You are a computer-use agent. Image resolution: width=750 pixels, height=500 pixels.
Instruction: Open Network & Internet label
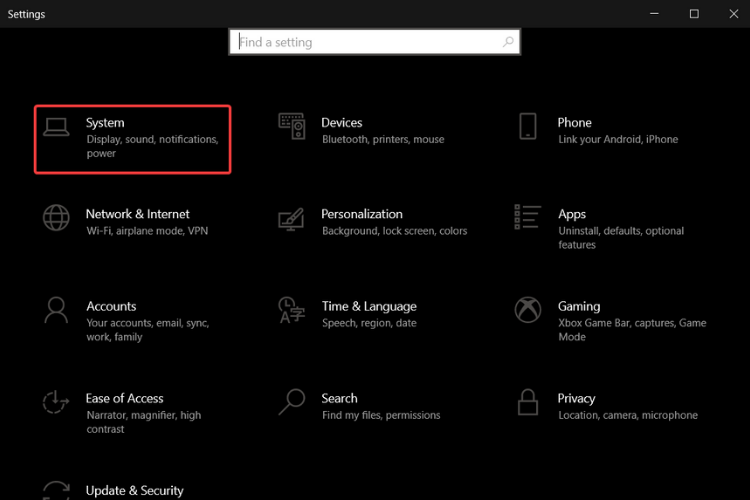click(138, 214)
